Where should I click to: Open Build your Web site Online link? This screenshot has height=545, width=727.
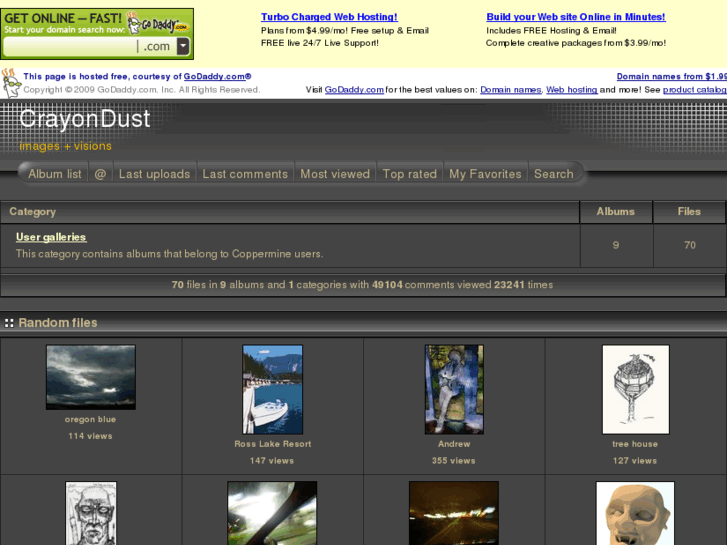click(x=576, y=17)
